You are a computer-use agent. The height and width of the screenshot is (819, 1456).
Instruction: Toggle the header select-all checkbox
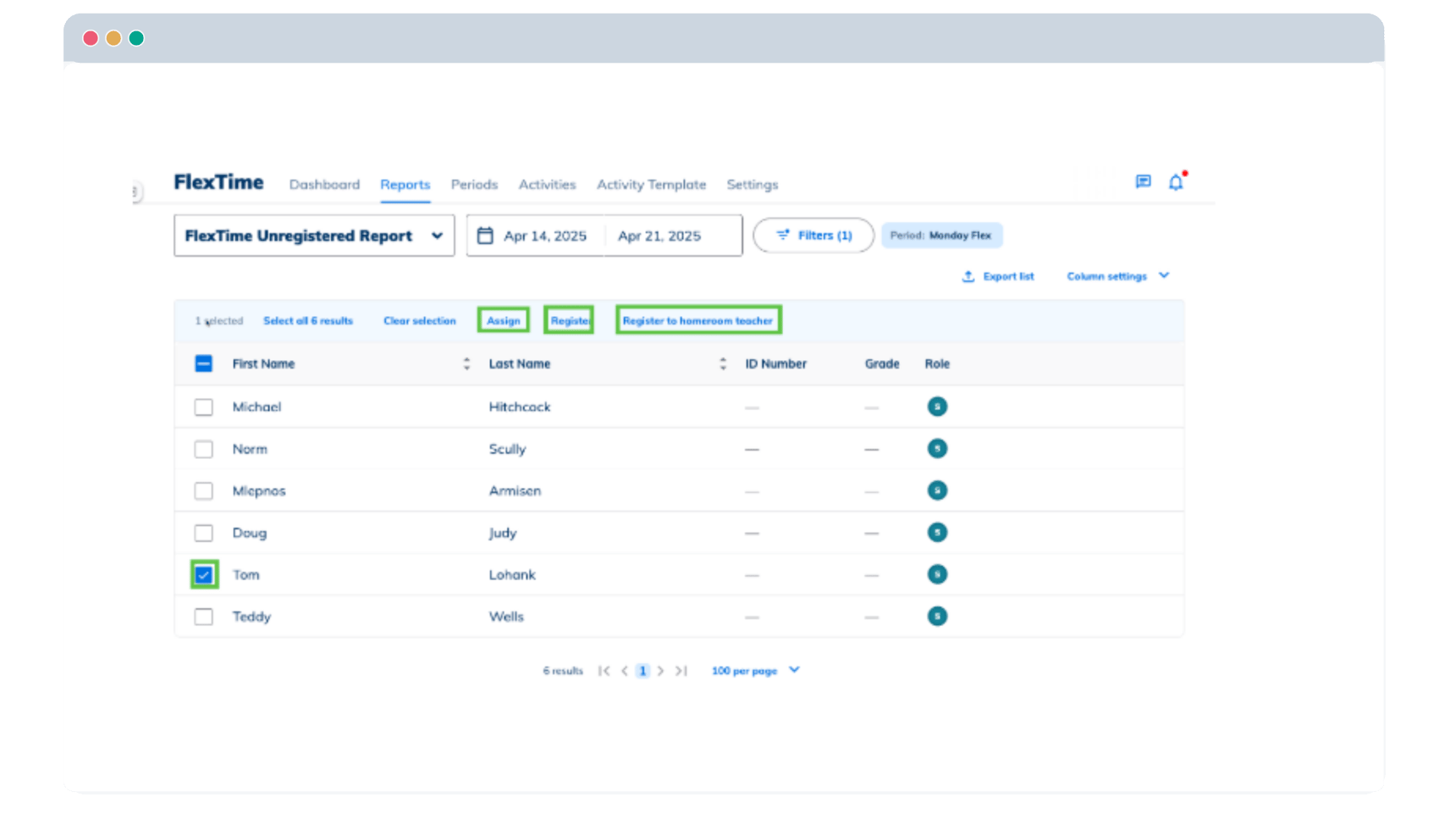pyautogui.click(x=204, y=364)
